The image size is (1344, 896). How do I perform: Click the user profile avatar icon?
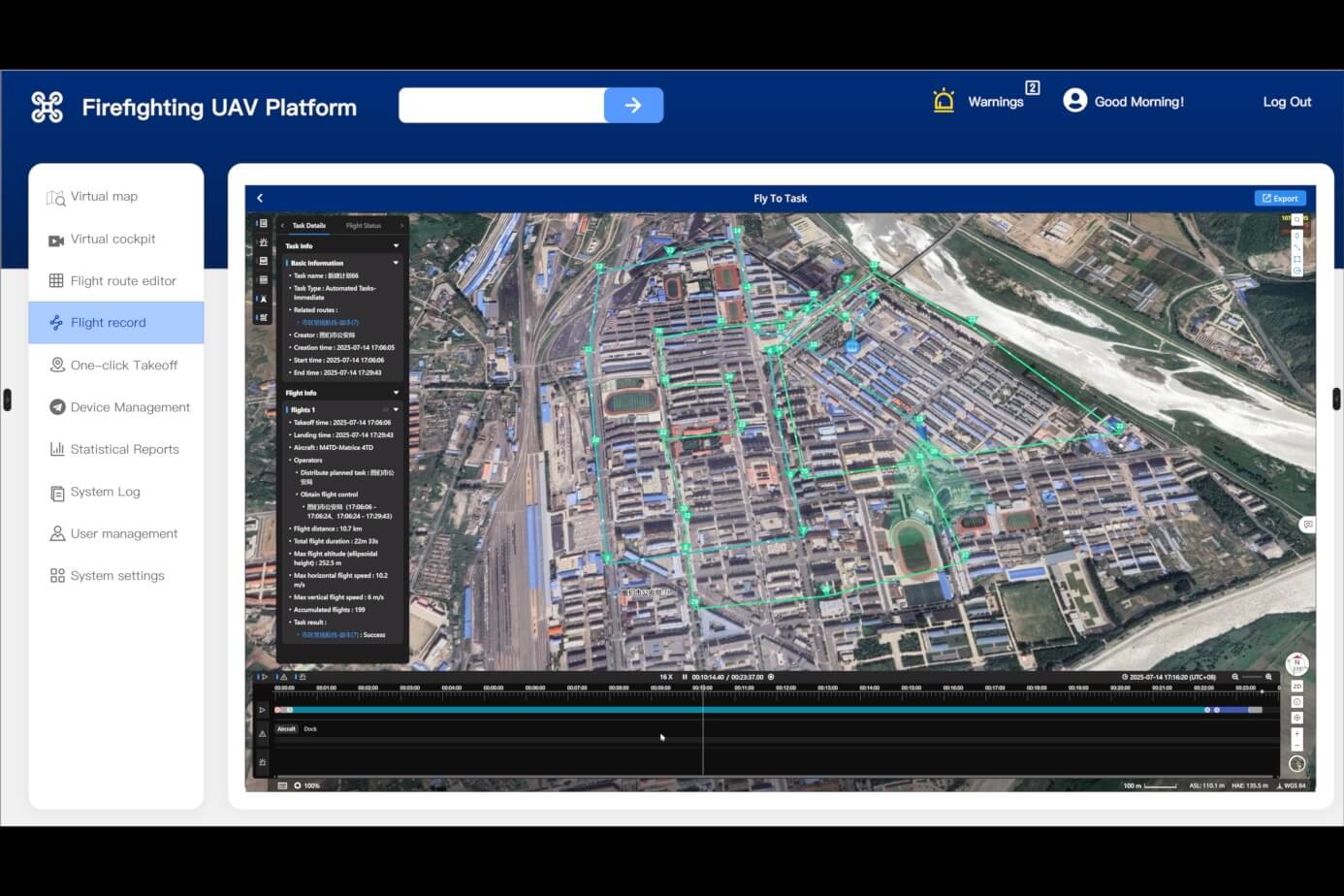tap(1074, 101)
